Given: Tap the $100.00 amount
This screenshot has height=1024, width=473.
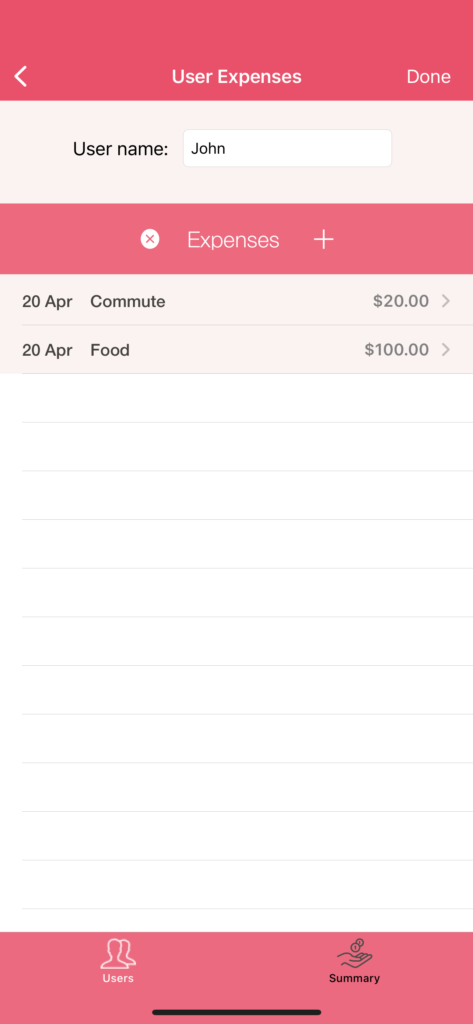Looking at the screenshot, I should coord(397,349).
